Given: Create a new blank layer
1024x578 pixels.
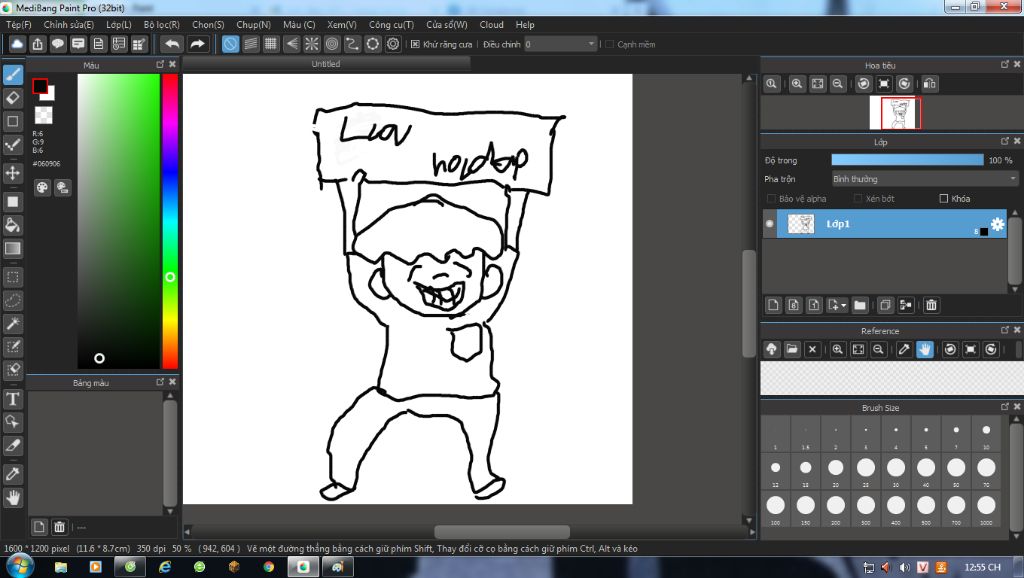Looking at the screenshot, I should 773,305.
